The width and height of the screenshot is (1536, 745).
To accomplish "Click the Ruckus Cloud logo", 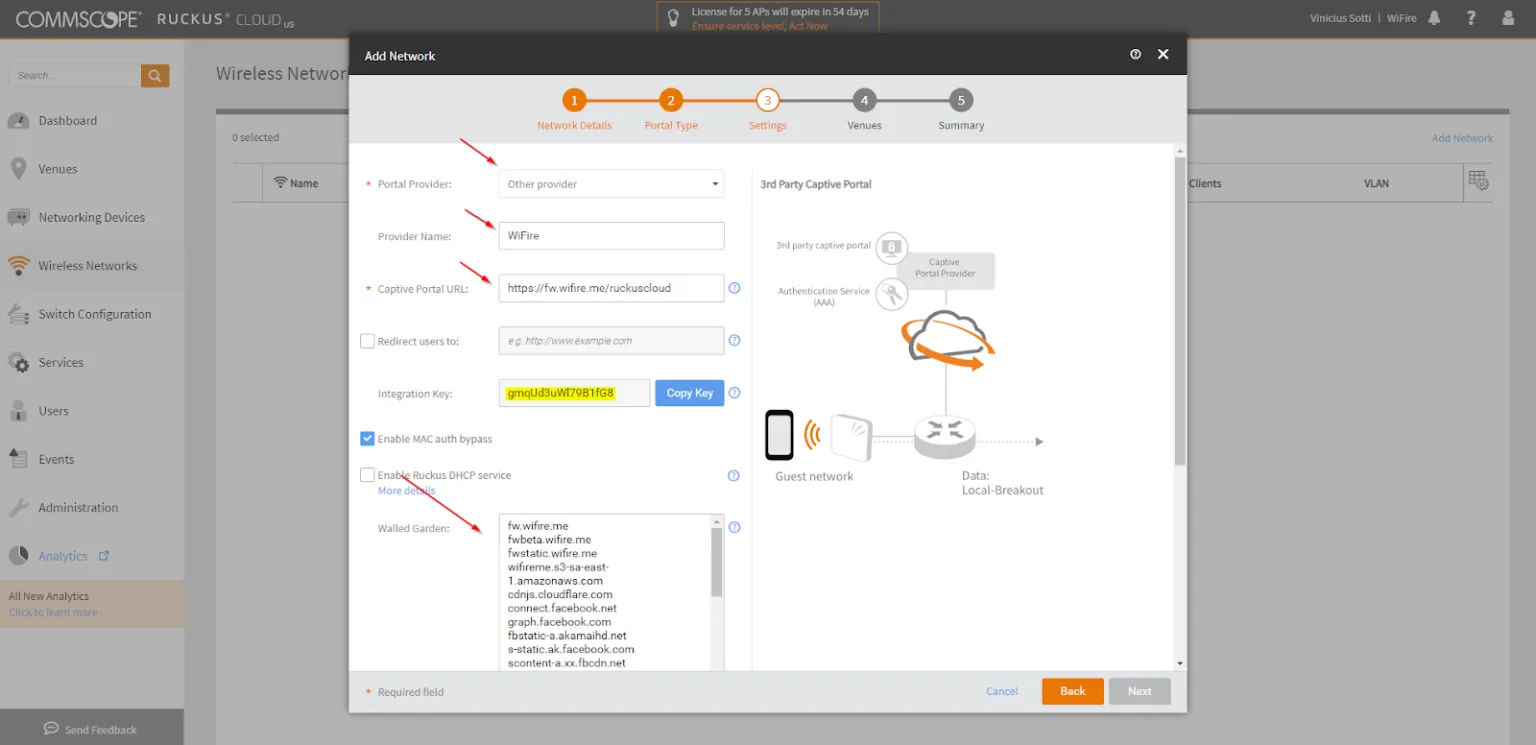I will tap(226, 19).
